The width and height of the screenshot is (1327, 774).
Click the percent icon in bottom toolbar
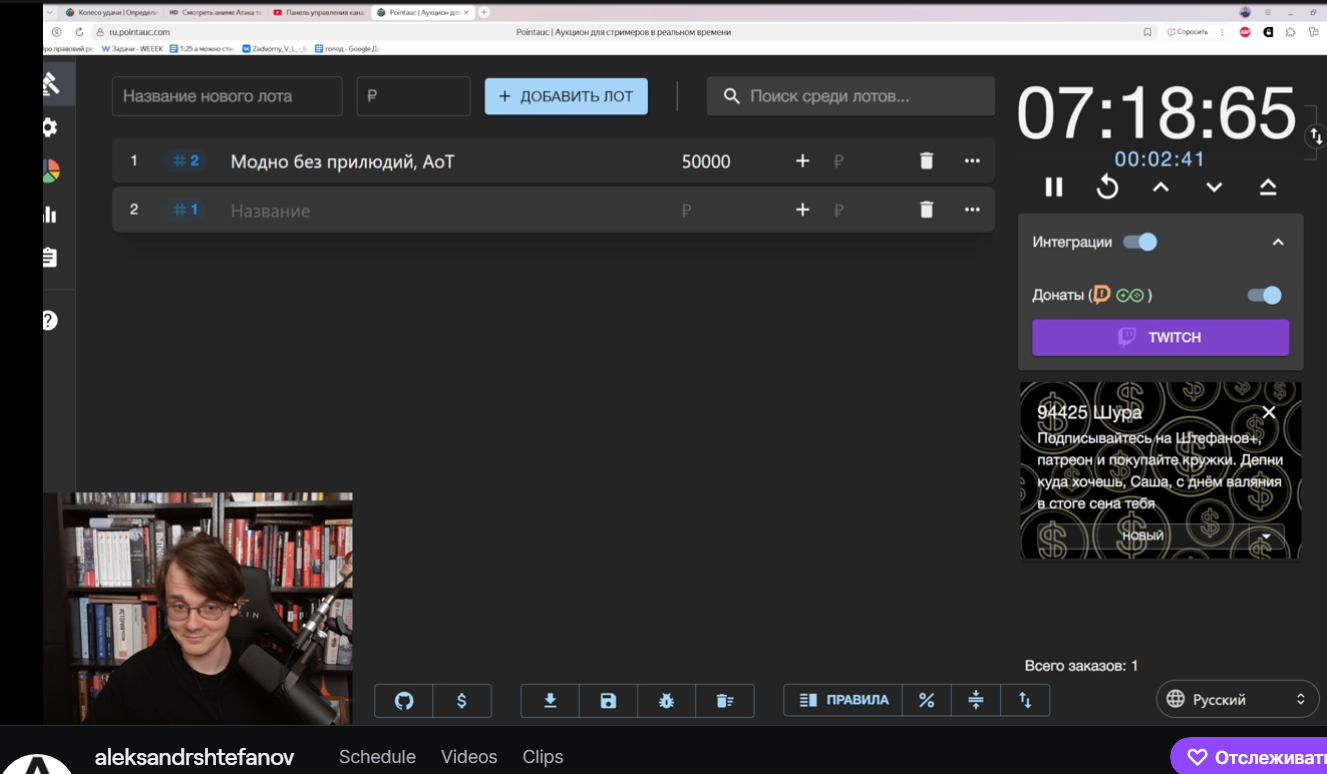tap(927, 701)
